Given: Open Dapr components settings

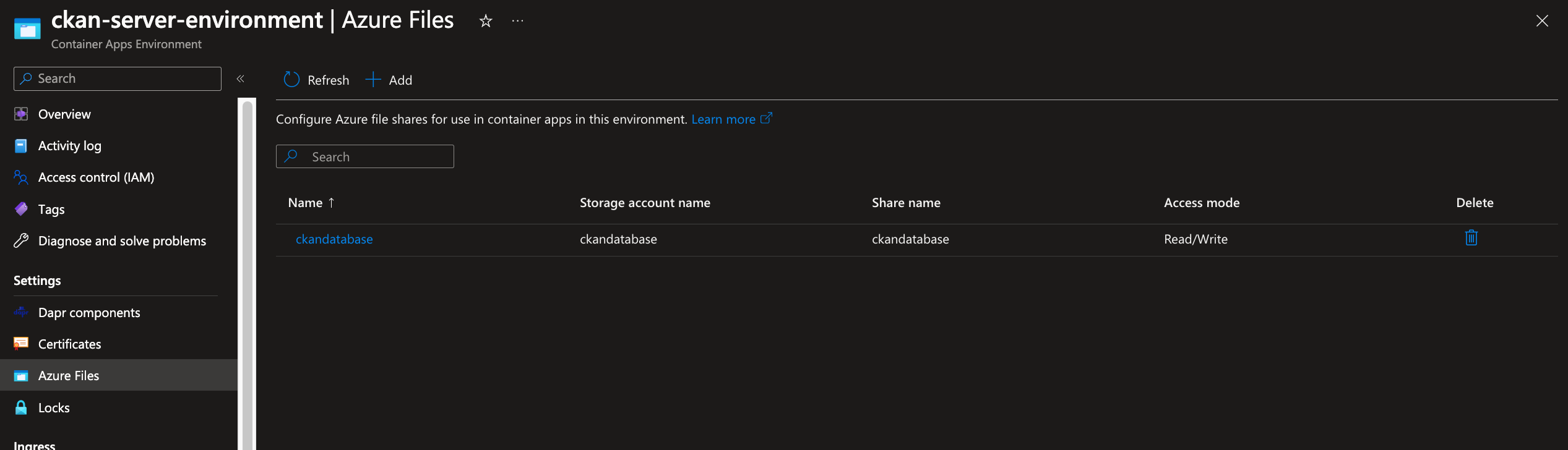Looking at the screenshot, I should 89,313.
